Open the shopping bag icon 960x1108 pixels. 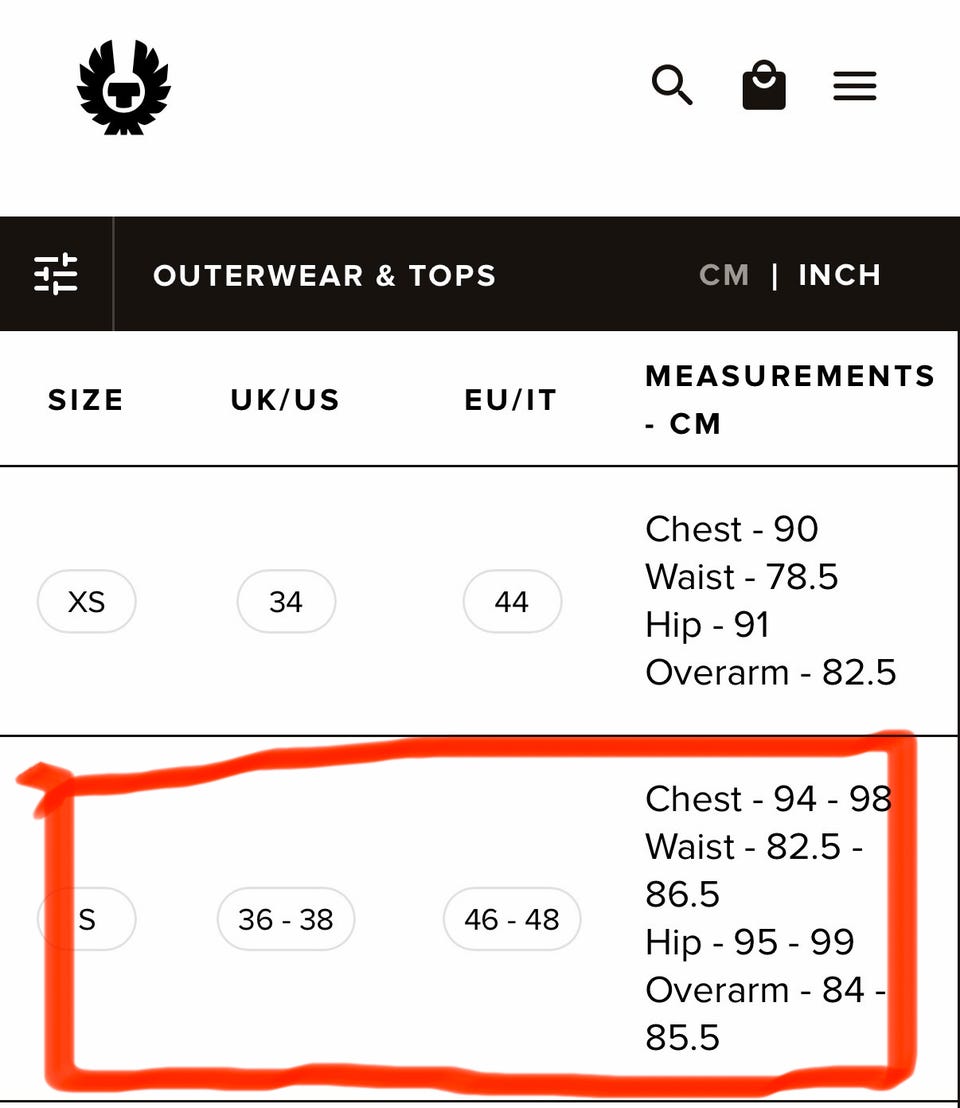764,86
